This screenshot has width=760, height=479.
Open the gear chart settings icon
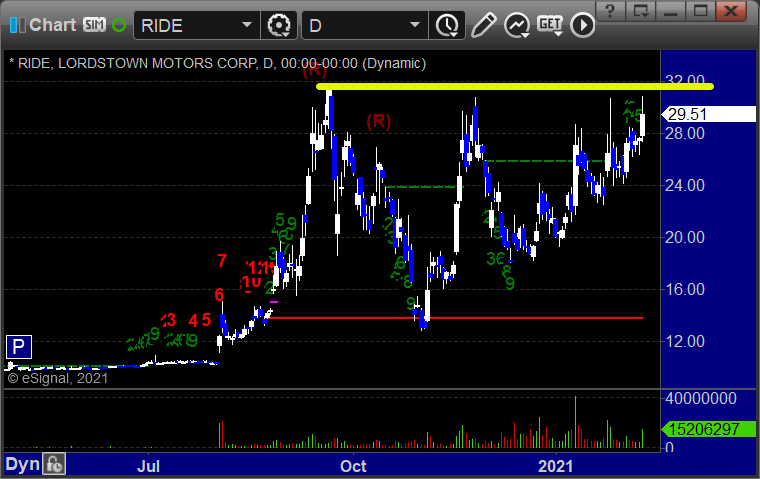pos(279,25)
